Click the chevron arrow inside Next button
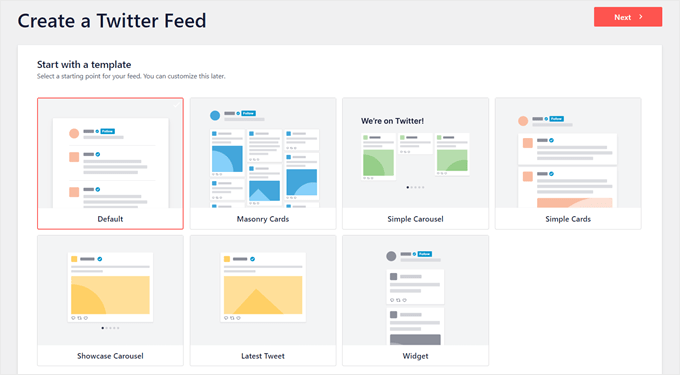This screenshot has width=680, height=375. pyautogui.click(x=641, y=17)
